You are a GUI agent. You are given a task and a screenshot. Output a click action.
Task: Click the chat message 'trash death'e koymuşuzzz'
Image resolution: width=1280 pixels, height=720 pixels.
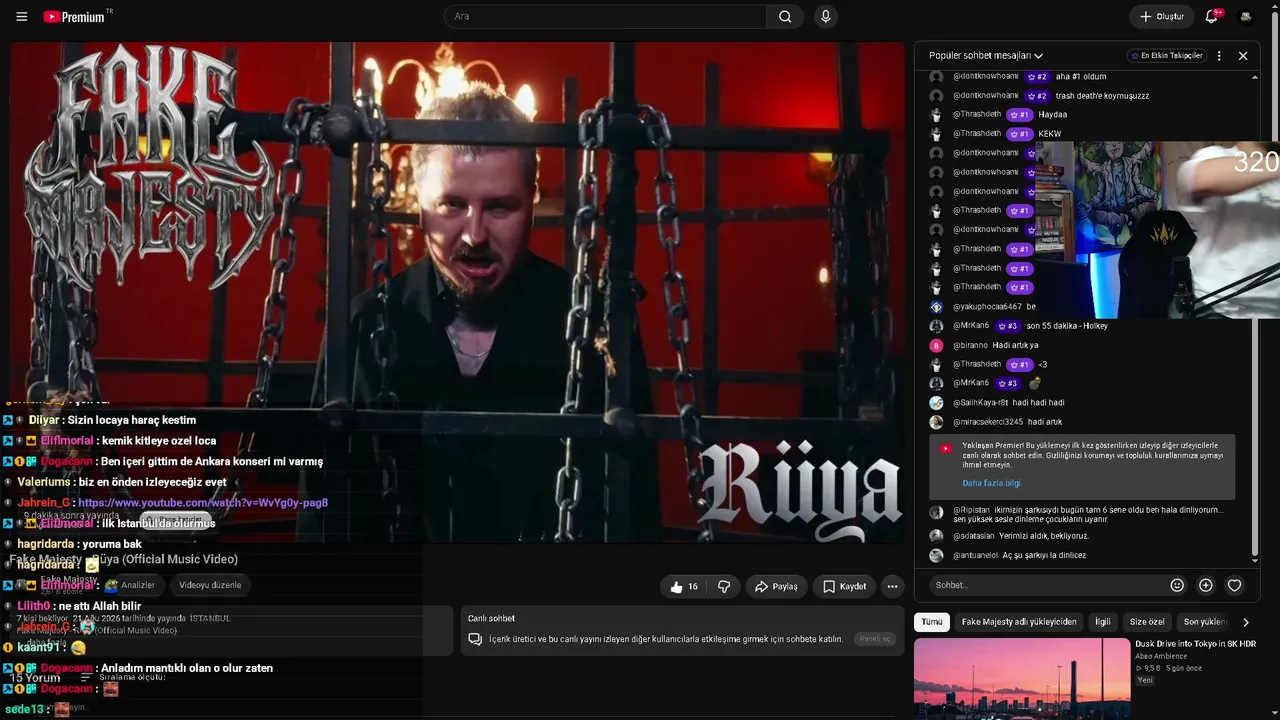[1102, 96]
